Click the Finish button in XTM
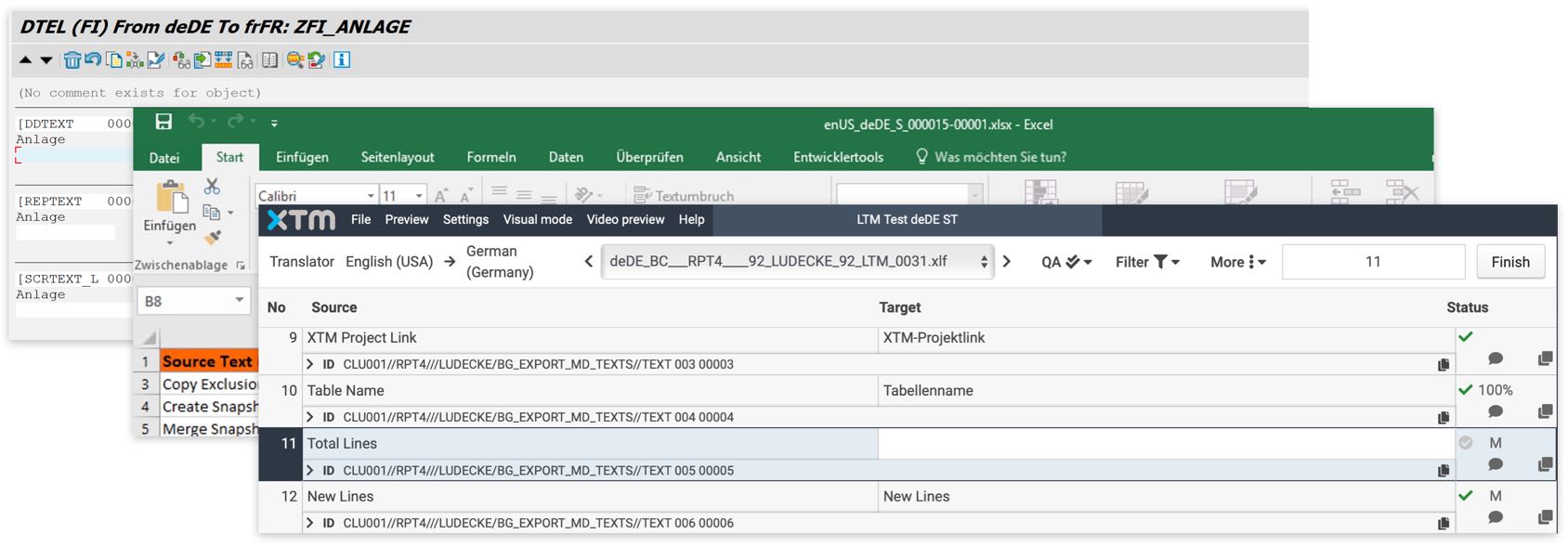 pos(1510,262)
